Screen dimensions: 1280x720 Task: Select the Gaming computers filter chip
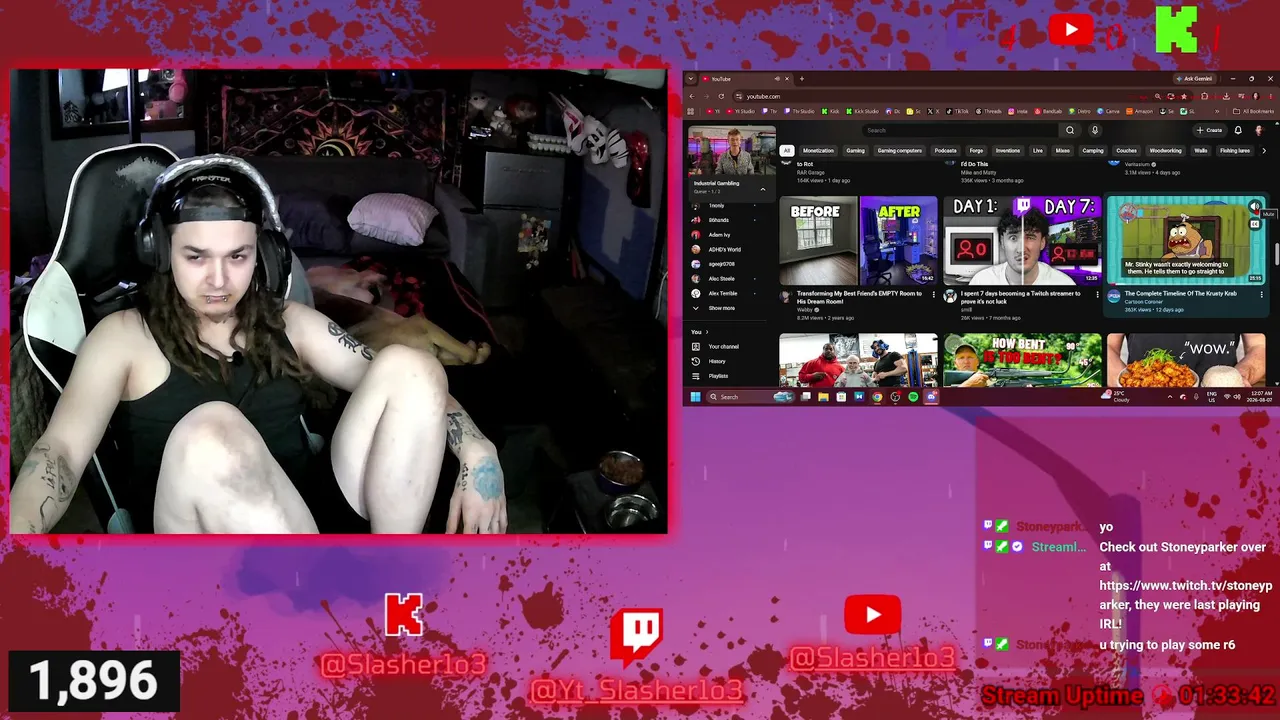pyautogui.click(x=900, y=151)
